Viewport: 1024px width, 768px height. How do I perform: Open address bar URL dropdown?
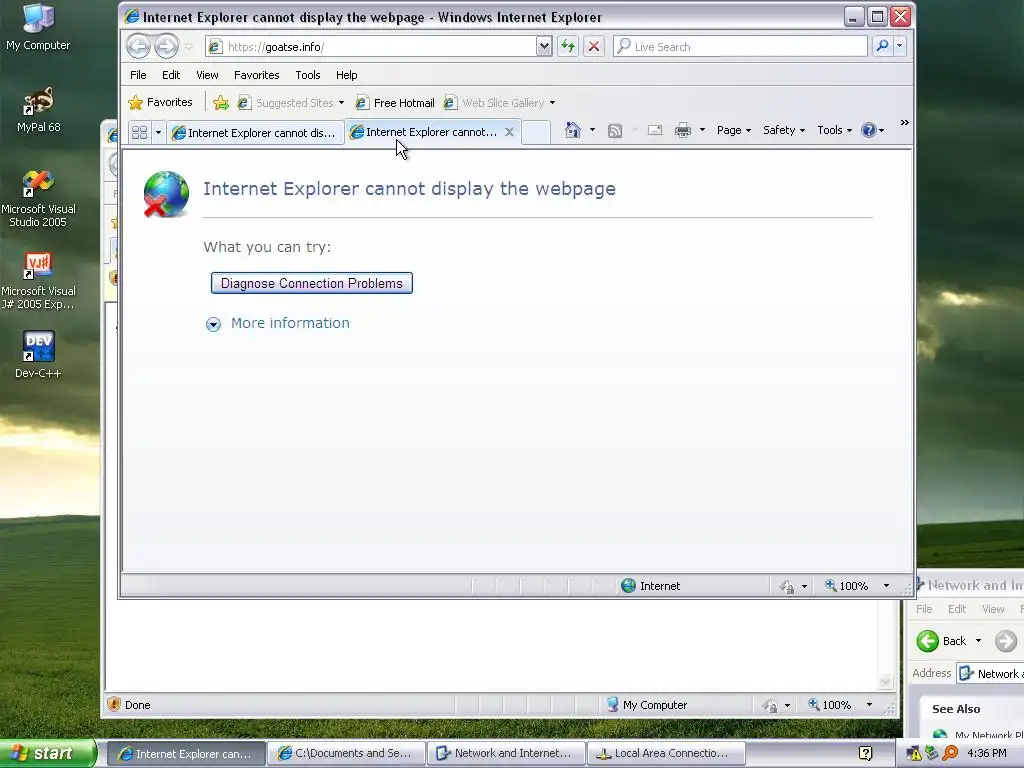coord(544,46)
